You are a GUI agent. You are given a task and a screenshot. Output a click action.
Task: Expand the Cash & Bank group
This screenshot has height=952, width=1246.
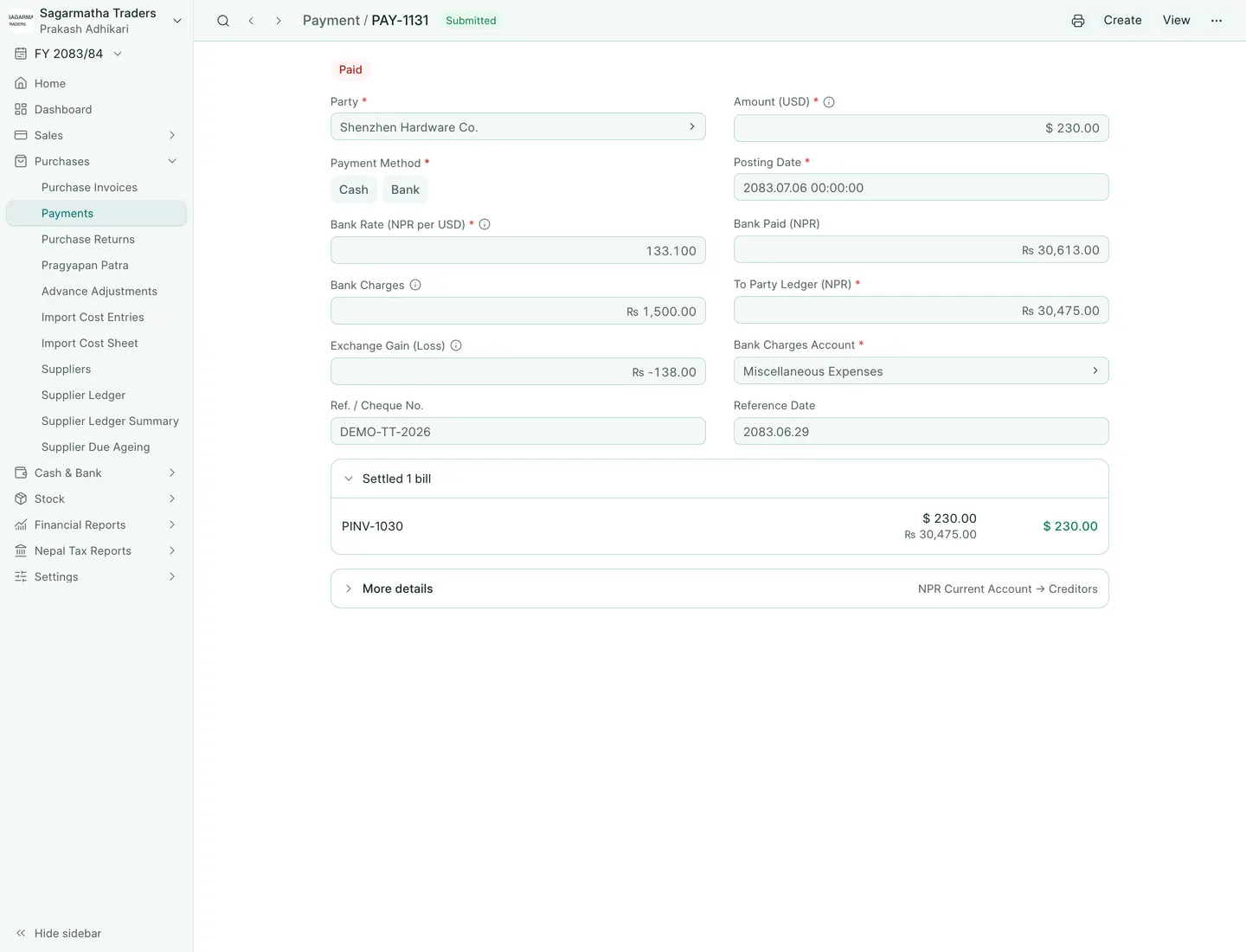(96, 473)
